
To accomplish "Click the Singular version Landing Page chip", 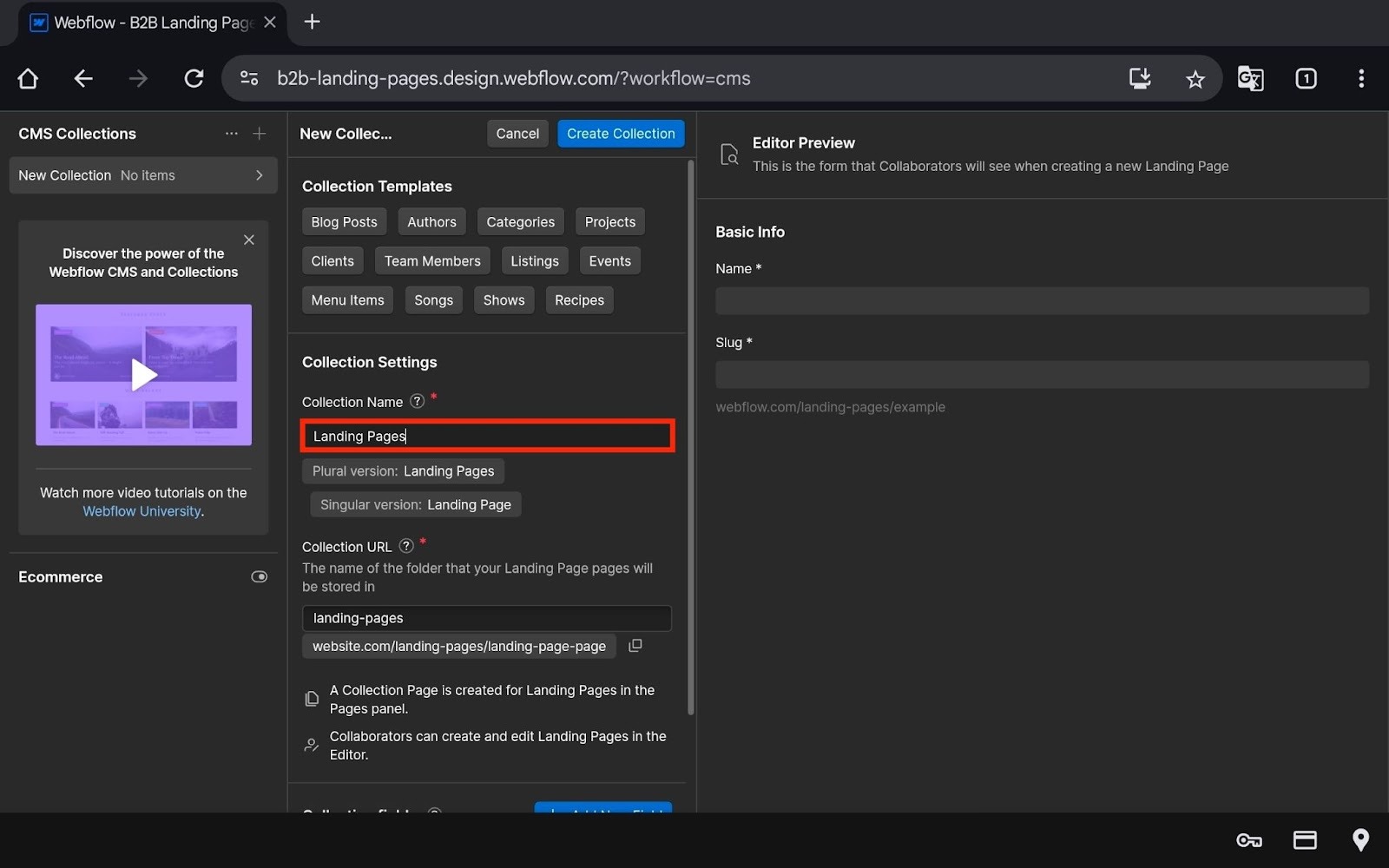I will coord(416,505).
